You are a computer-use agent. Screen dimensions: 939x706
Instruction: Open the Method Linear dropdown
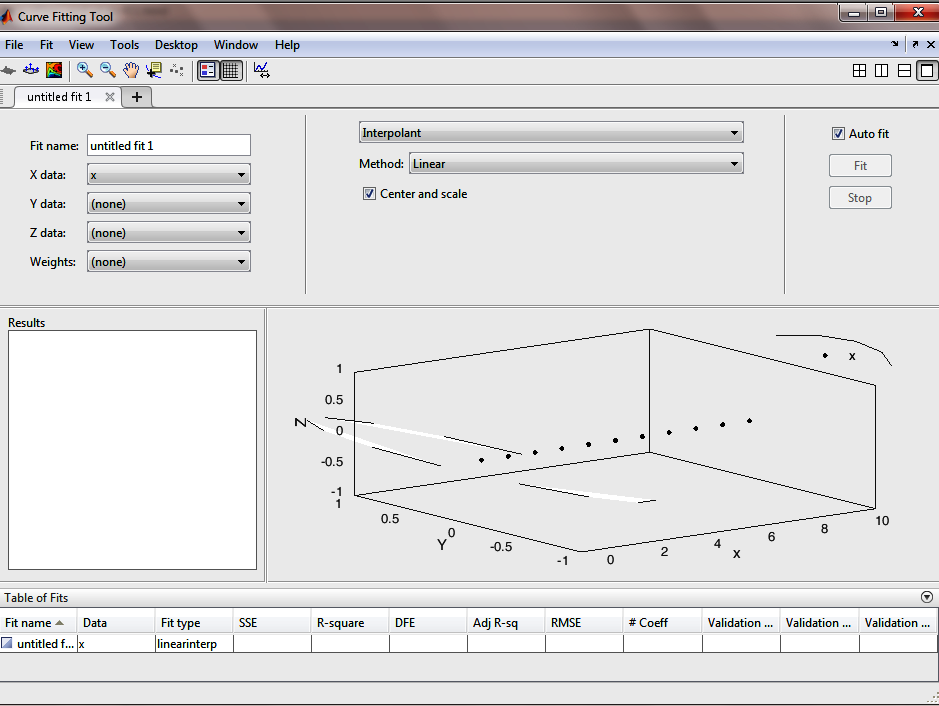575,164
